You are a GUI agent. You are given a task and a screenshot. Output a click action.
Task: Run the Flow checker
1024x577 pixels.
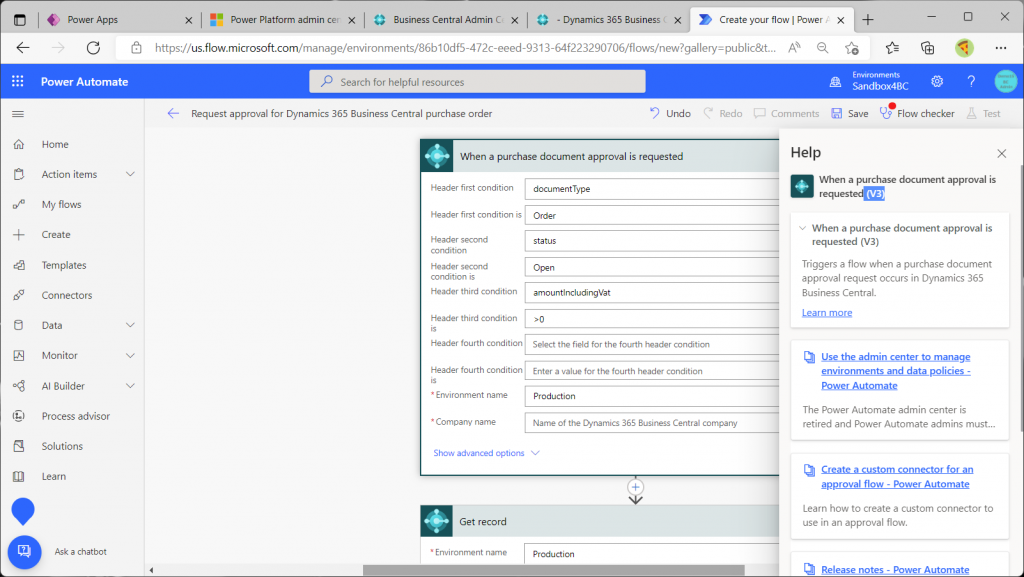tap(917, 114)
